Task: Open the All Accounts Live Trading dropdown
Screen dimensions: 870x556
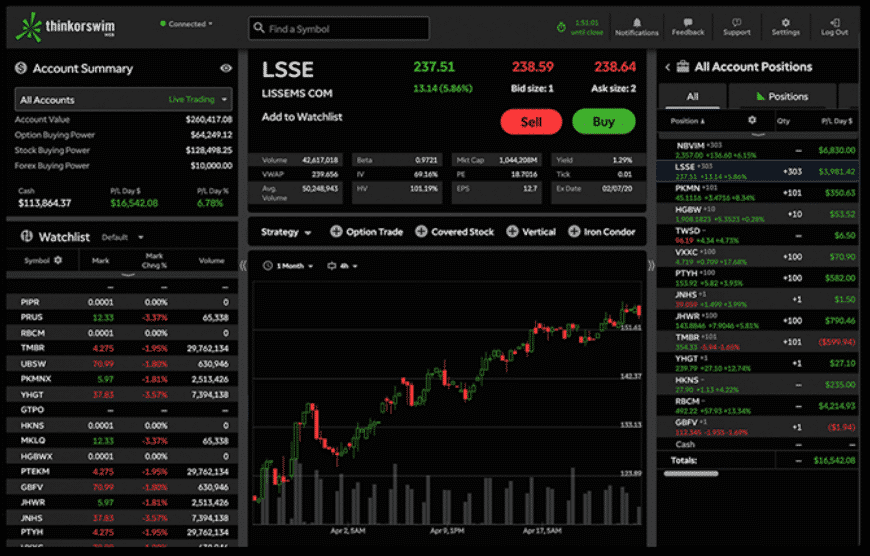Action: 123,100
